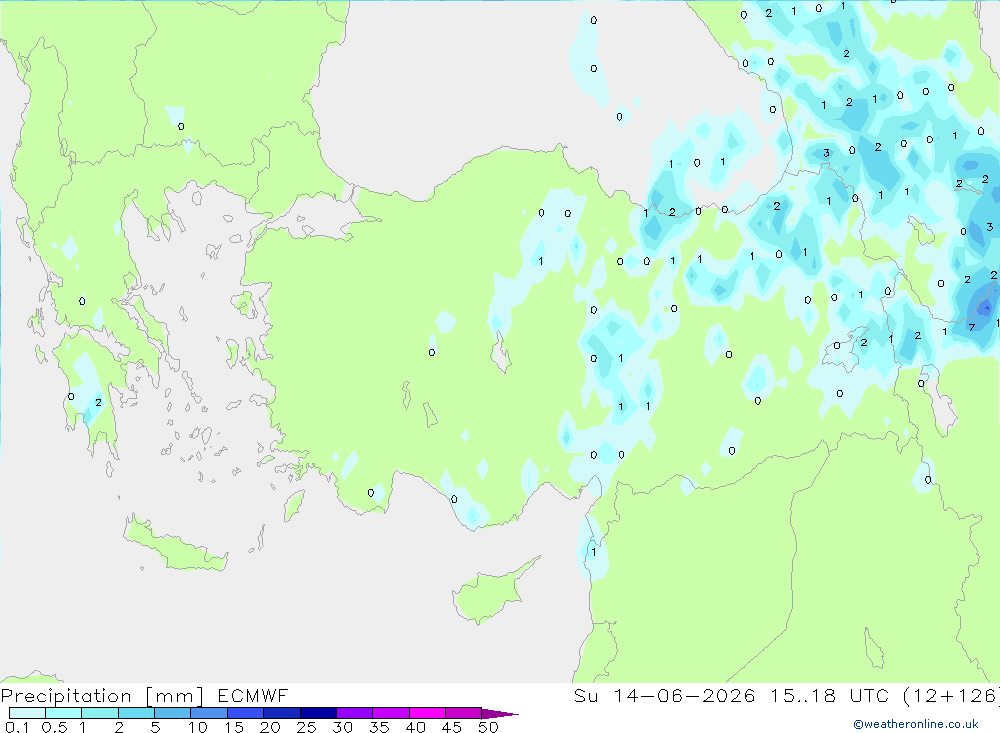Click the weatheronline.co.uk copyright link
The image size is (1000, 733).
pos(916,724)
